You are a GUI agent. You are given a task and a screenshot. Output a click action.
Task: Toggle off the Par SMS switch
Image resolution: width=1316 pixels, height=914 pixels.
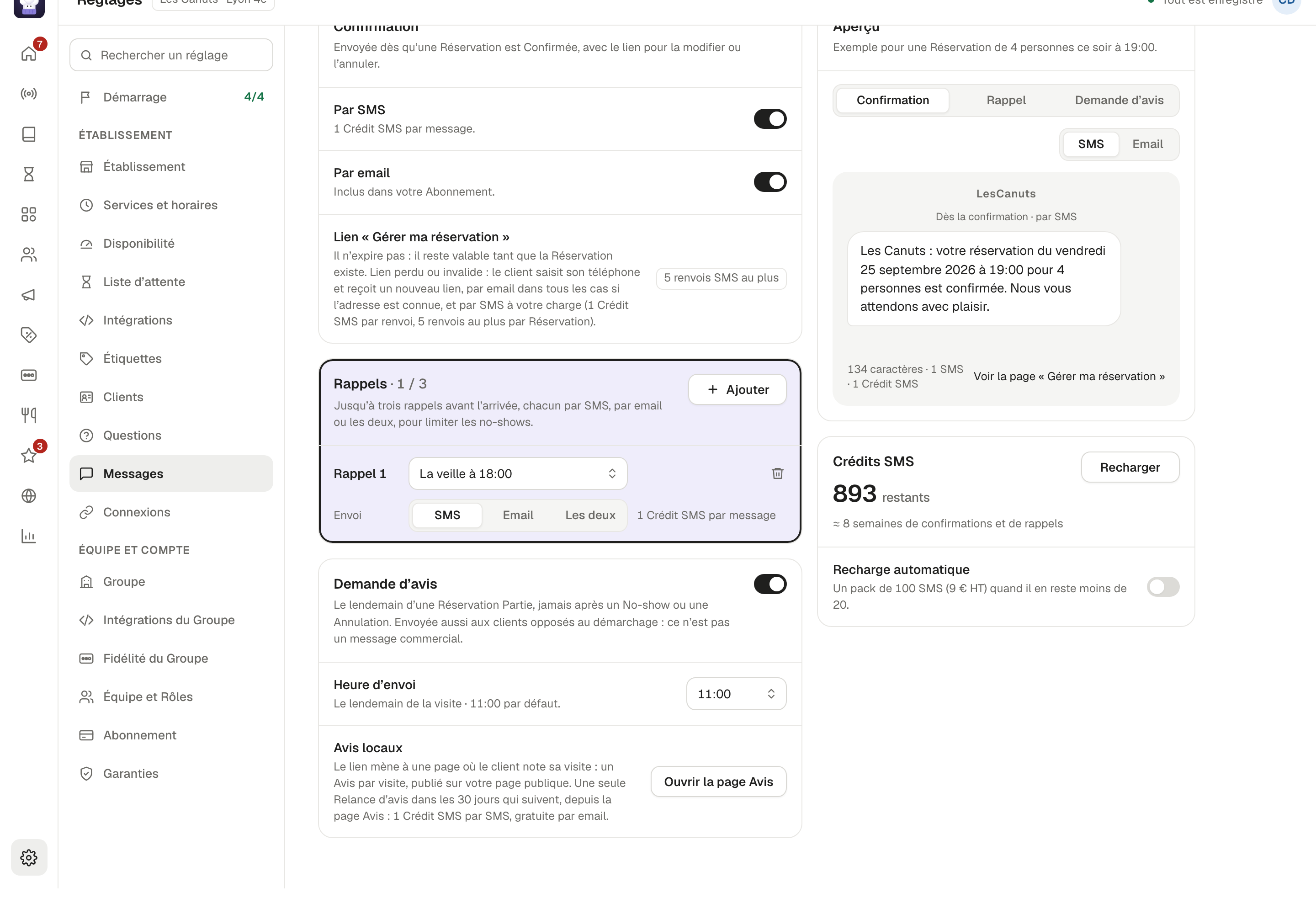click(769, 119)
